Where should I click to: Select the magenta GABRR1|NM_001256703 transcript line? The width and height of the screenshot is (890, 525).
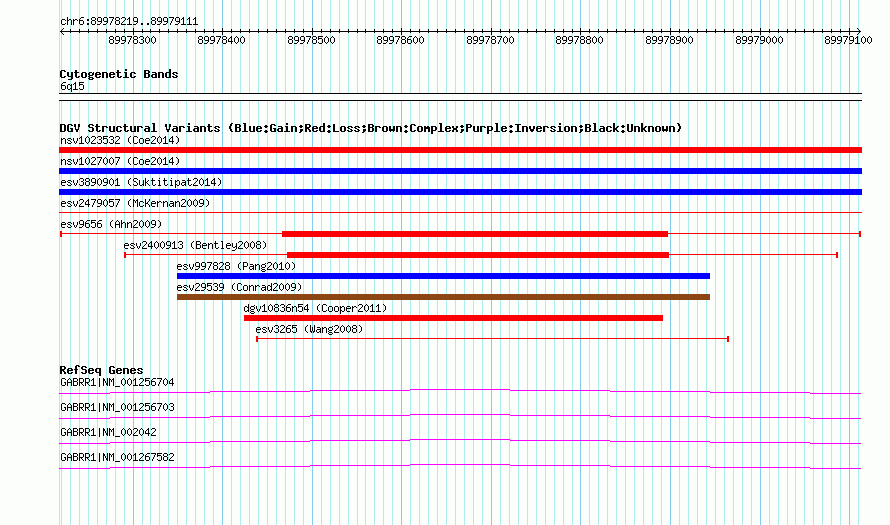coord(460,416)
